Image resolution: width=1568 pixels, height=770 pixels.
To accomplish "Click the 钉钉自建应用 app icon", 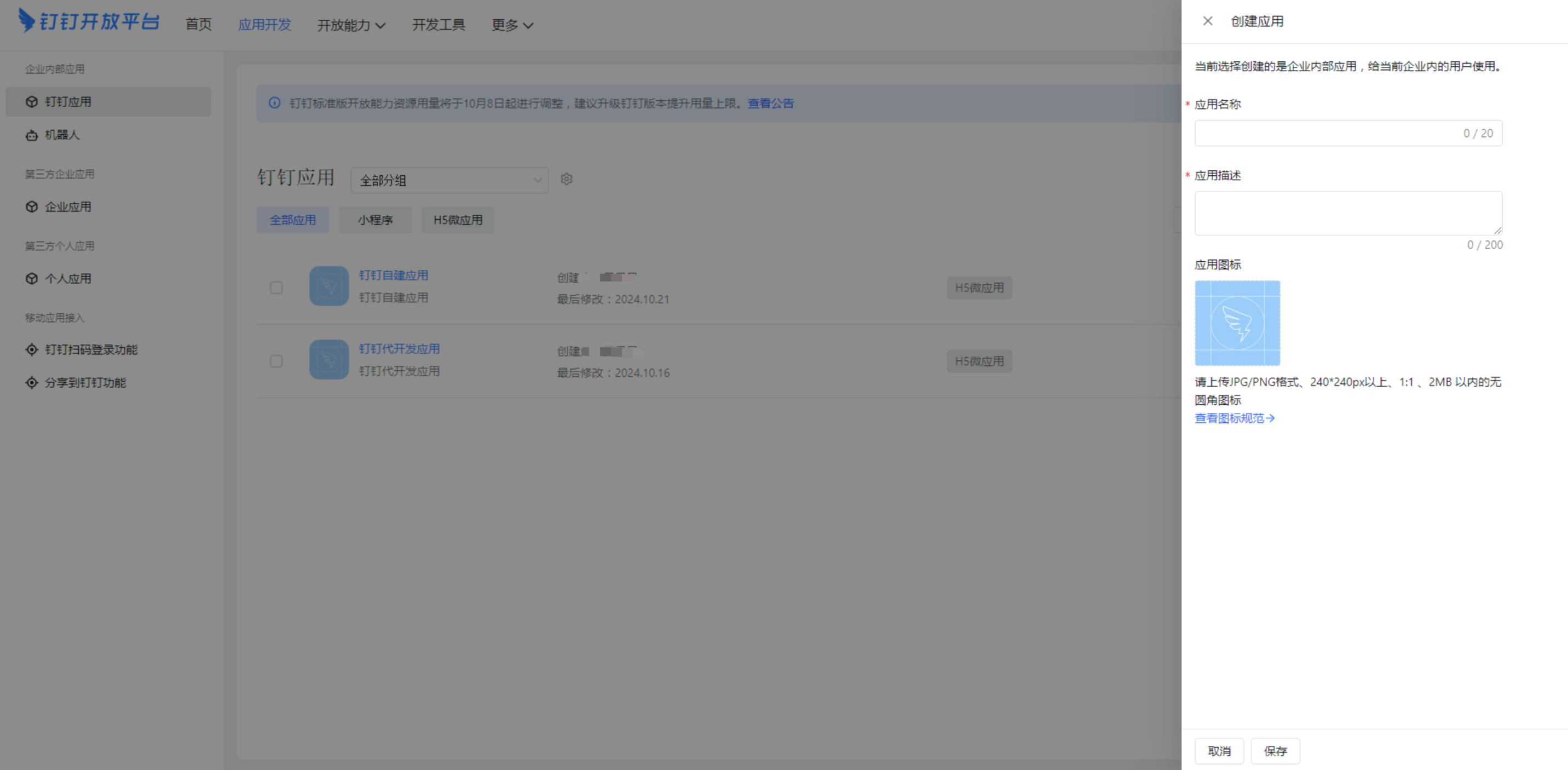I will tap(328, 285).
